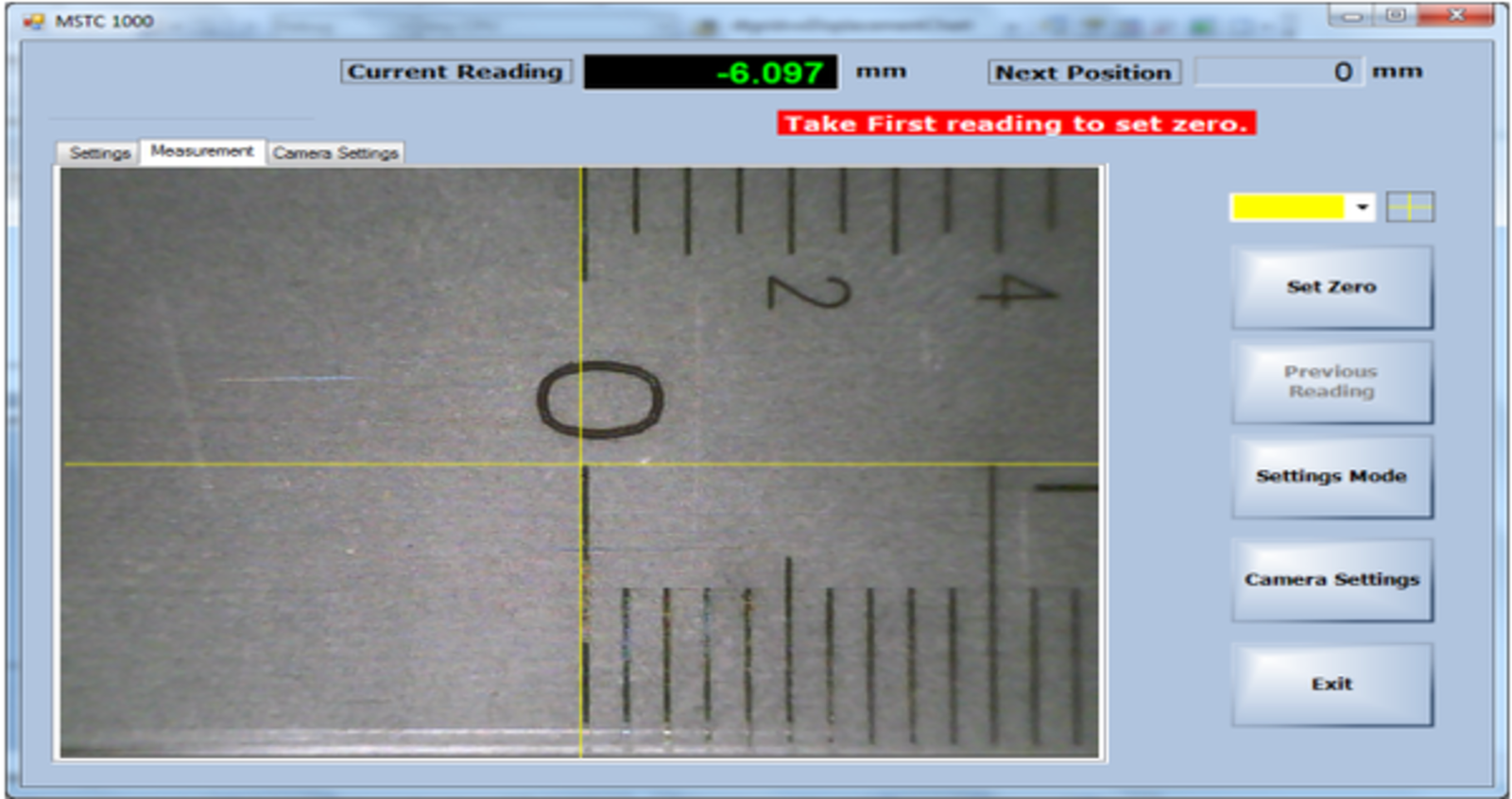Toggle the crosshair overlay icon
The width and height of the screenshot is (1512, 799).
click(1410, 207)
